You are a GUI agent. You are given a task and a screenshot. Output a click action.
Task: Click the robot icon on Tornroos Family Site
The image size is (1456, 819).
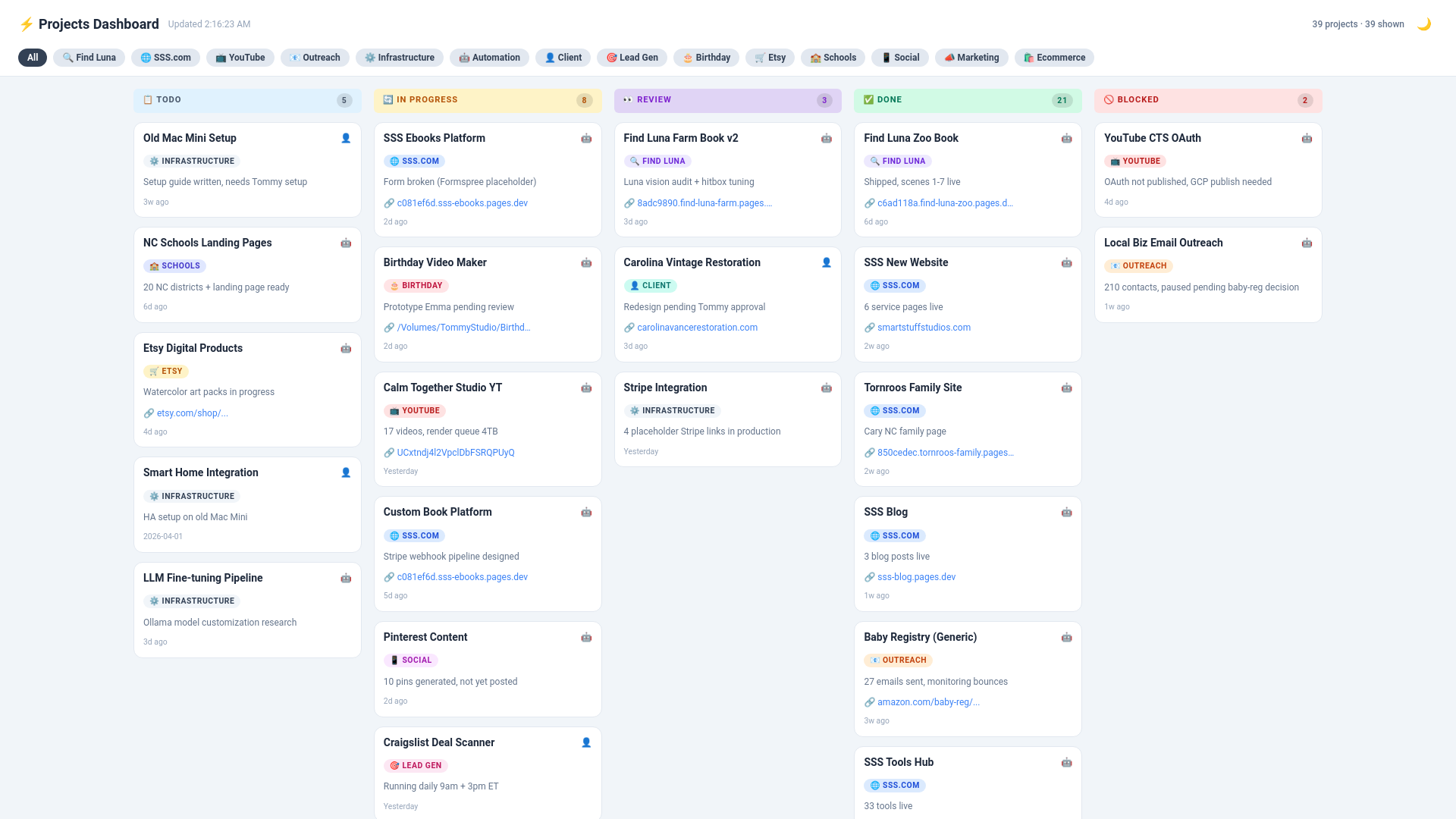(1066, 388)
